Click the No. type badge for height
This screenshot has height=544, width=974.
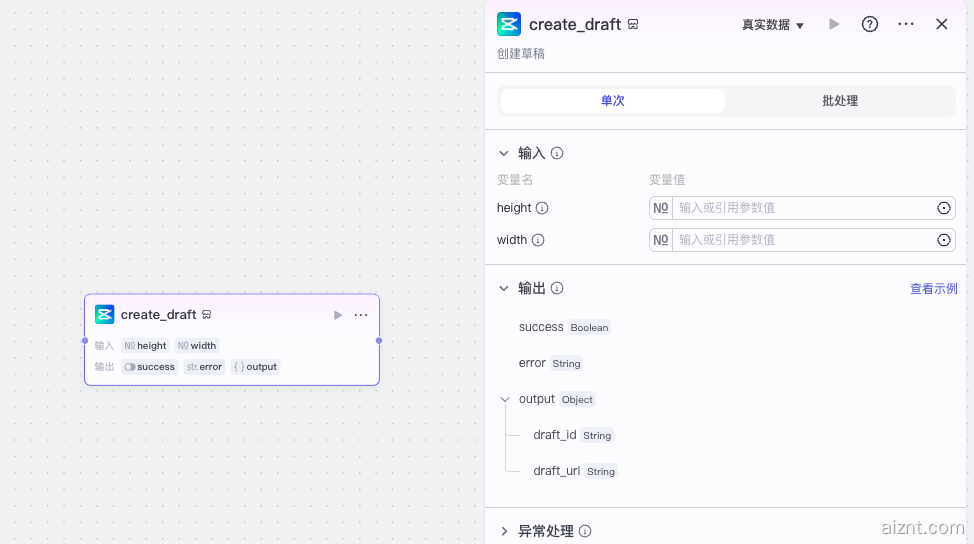coord(661,208)
